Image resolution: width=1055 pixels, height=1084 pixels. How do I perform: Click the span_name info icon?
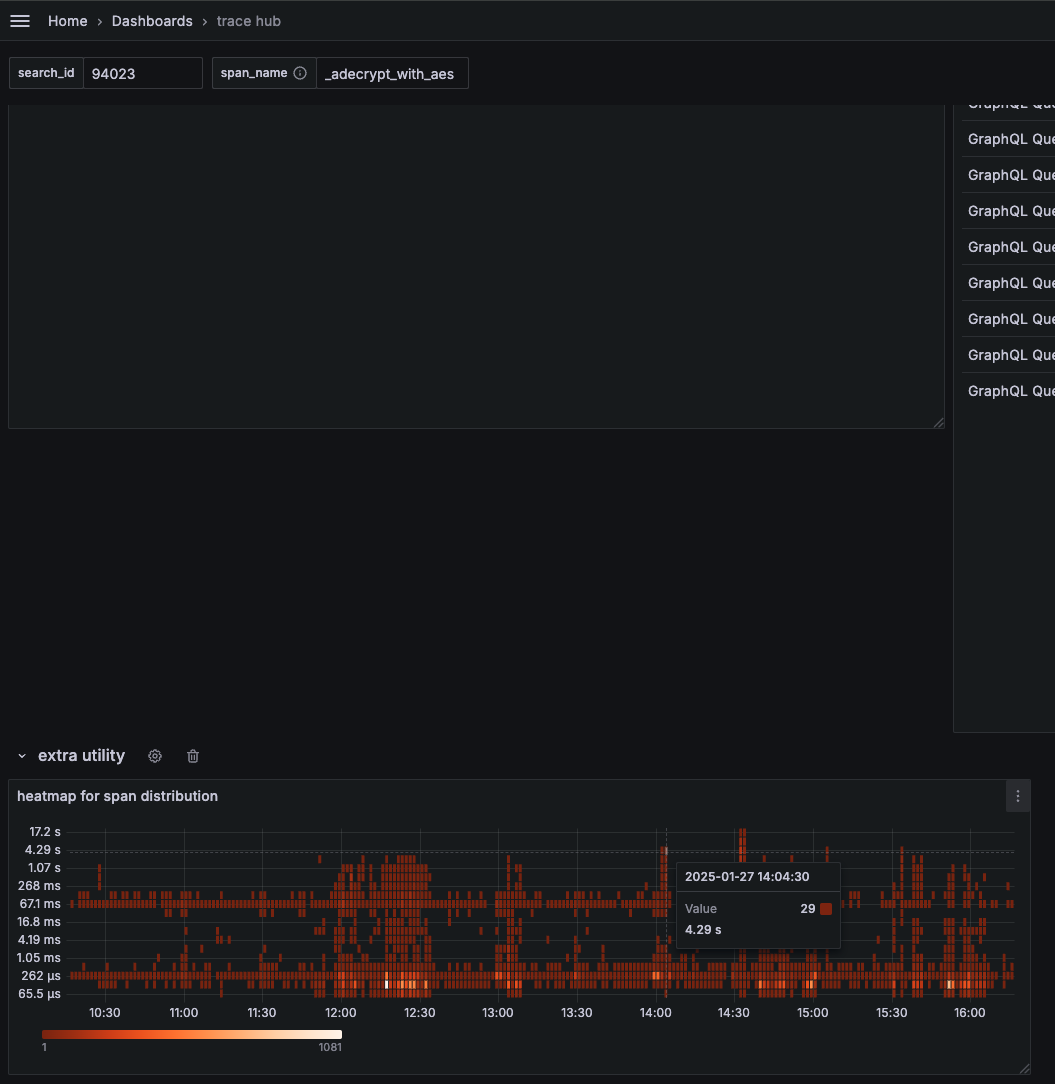click(300, 73)
